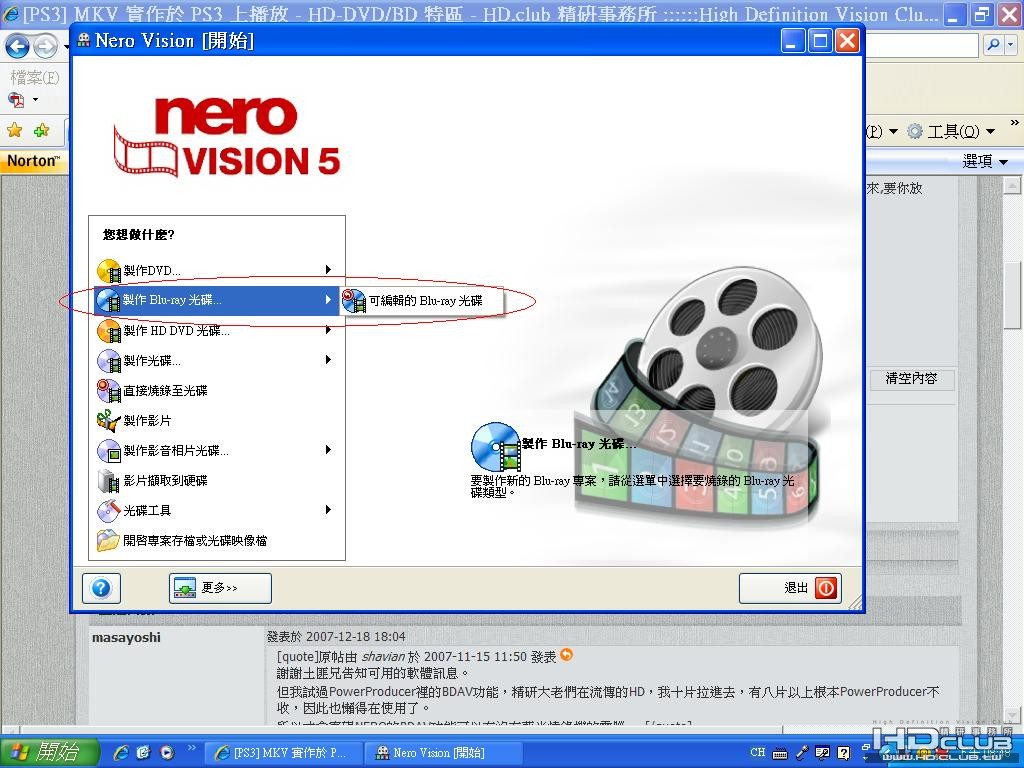Image resolution: width=1024 pixels, height=768 pixels.
Task: Click the 開啟專案存檔或光碟映像檔 folder icon
Action: 109,541
